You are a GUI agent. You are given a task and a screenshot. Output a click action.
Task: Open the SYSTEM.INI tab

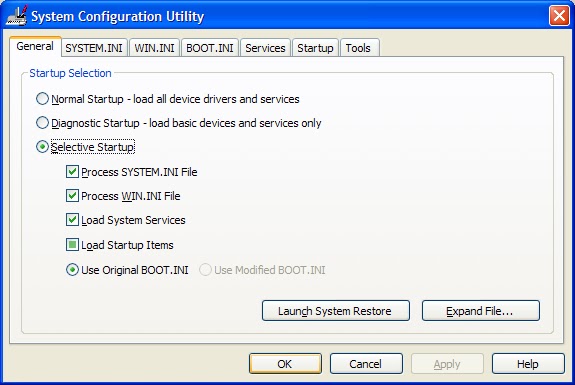click(94, 48)
